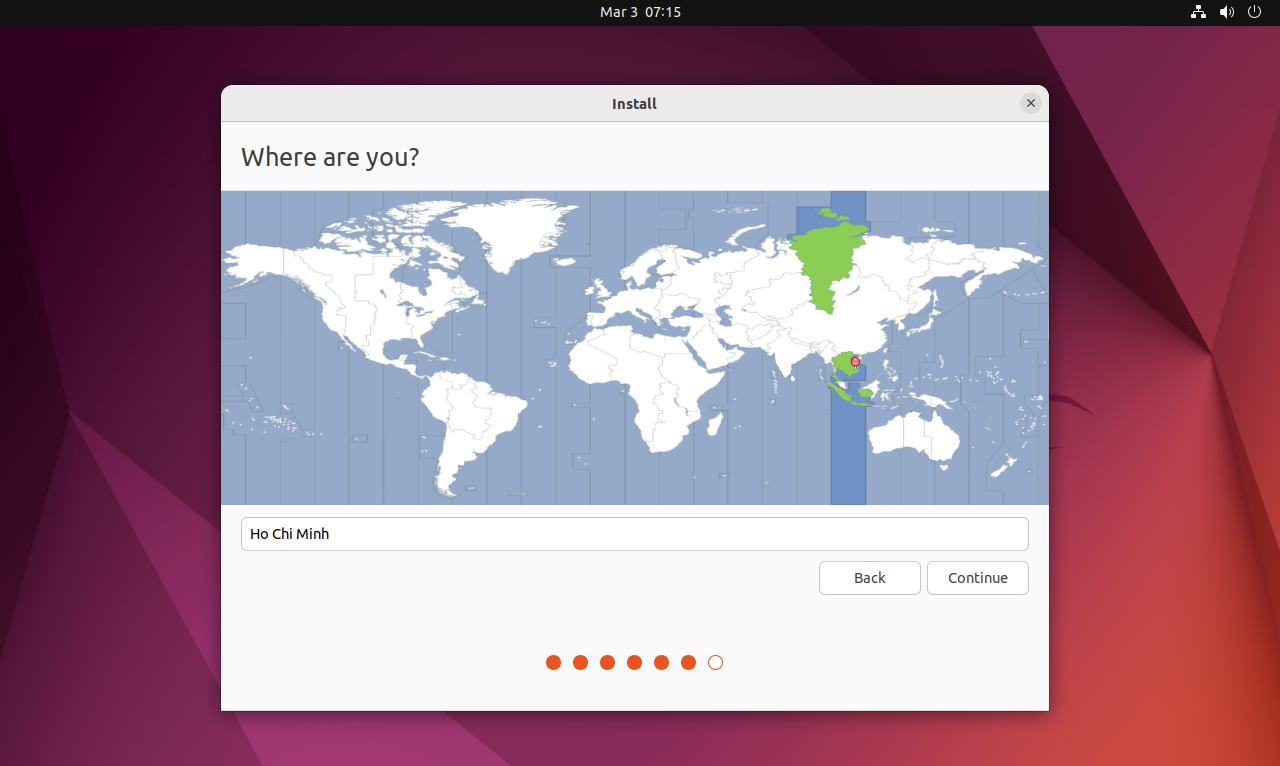Open the clock showing Mar 3 07:15
1280x766 pixels.
(640, 12)
